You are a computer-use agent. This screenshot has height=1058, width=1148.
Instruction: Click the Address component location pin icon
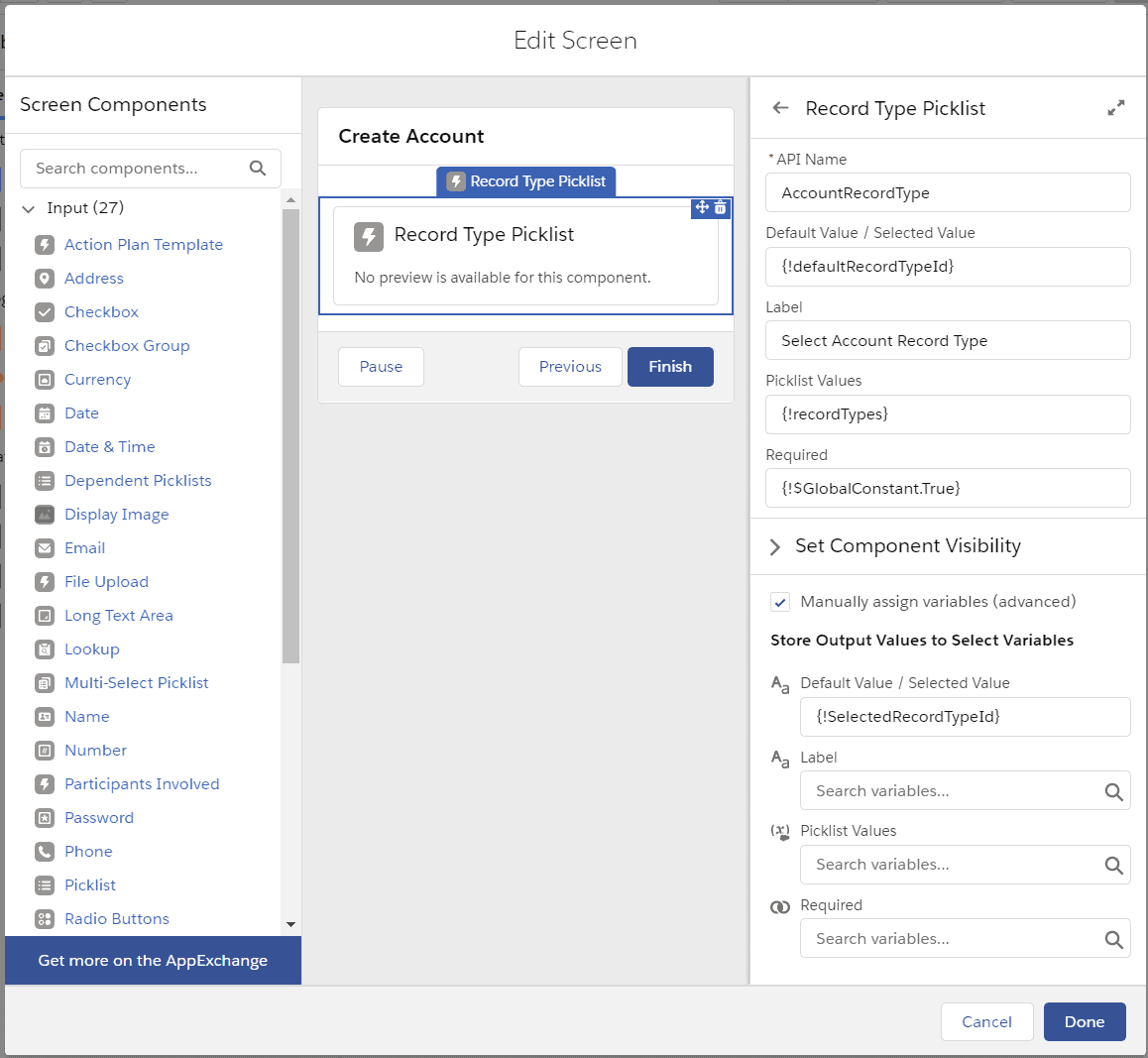(44, 278)
